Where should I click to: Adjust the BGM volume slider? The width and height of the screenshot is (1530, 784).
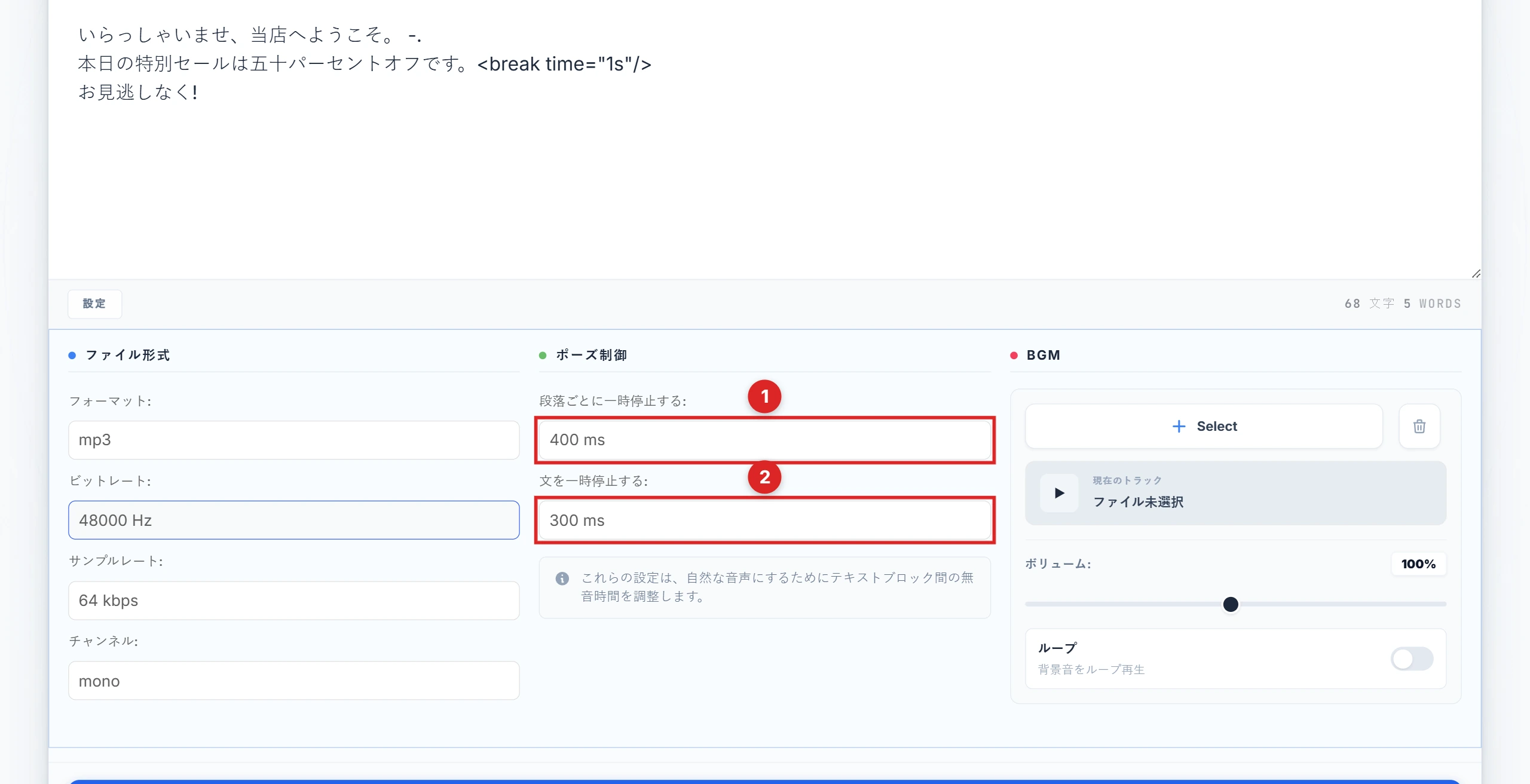coord(1231,604)
